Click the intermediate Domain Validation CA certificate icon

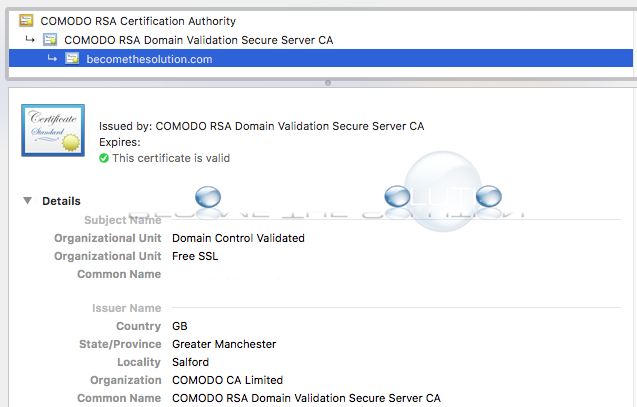click(x=50, y=39)
